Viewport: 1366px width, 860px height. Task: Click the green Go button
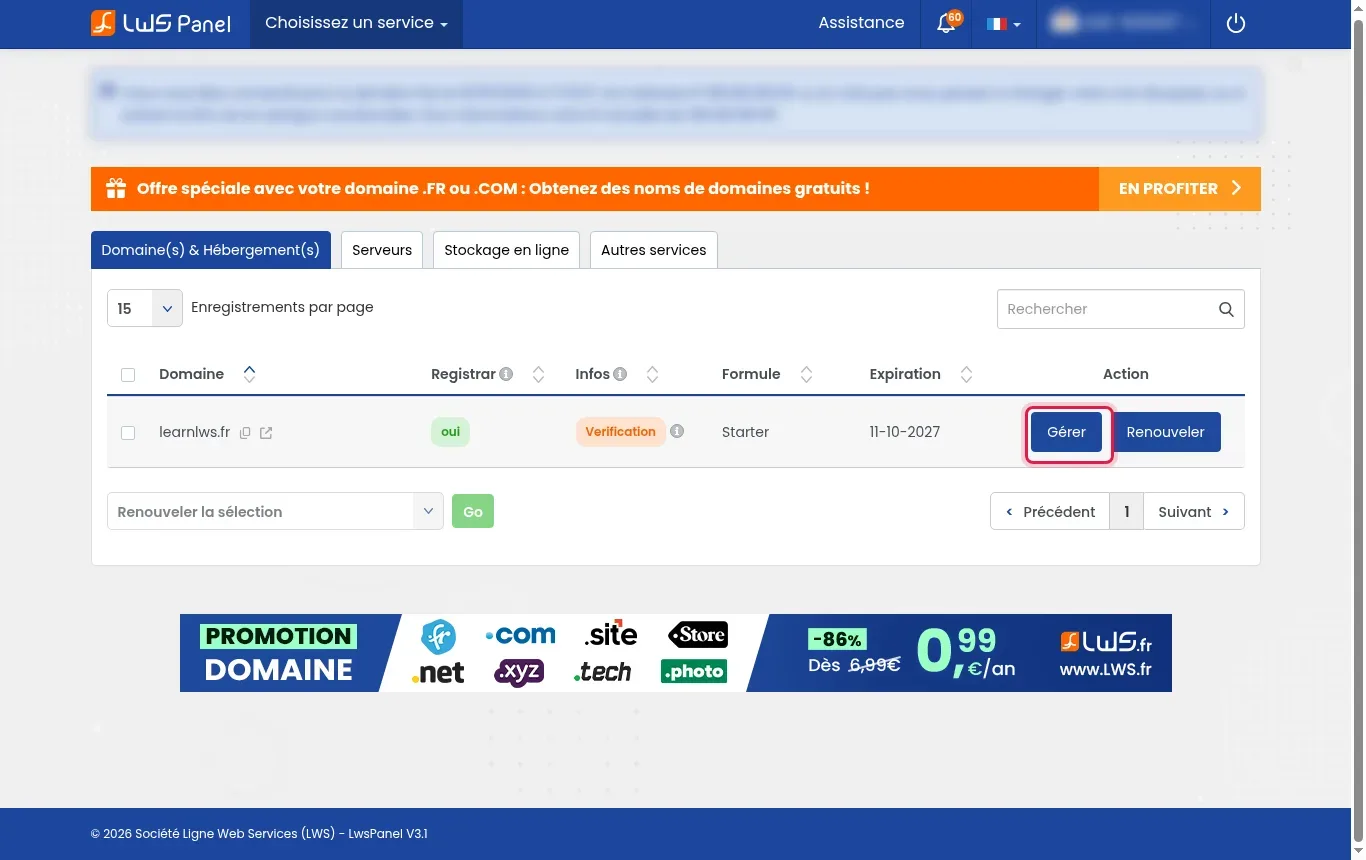(473, 511)
